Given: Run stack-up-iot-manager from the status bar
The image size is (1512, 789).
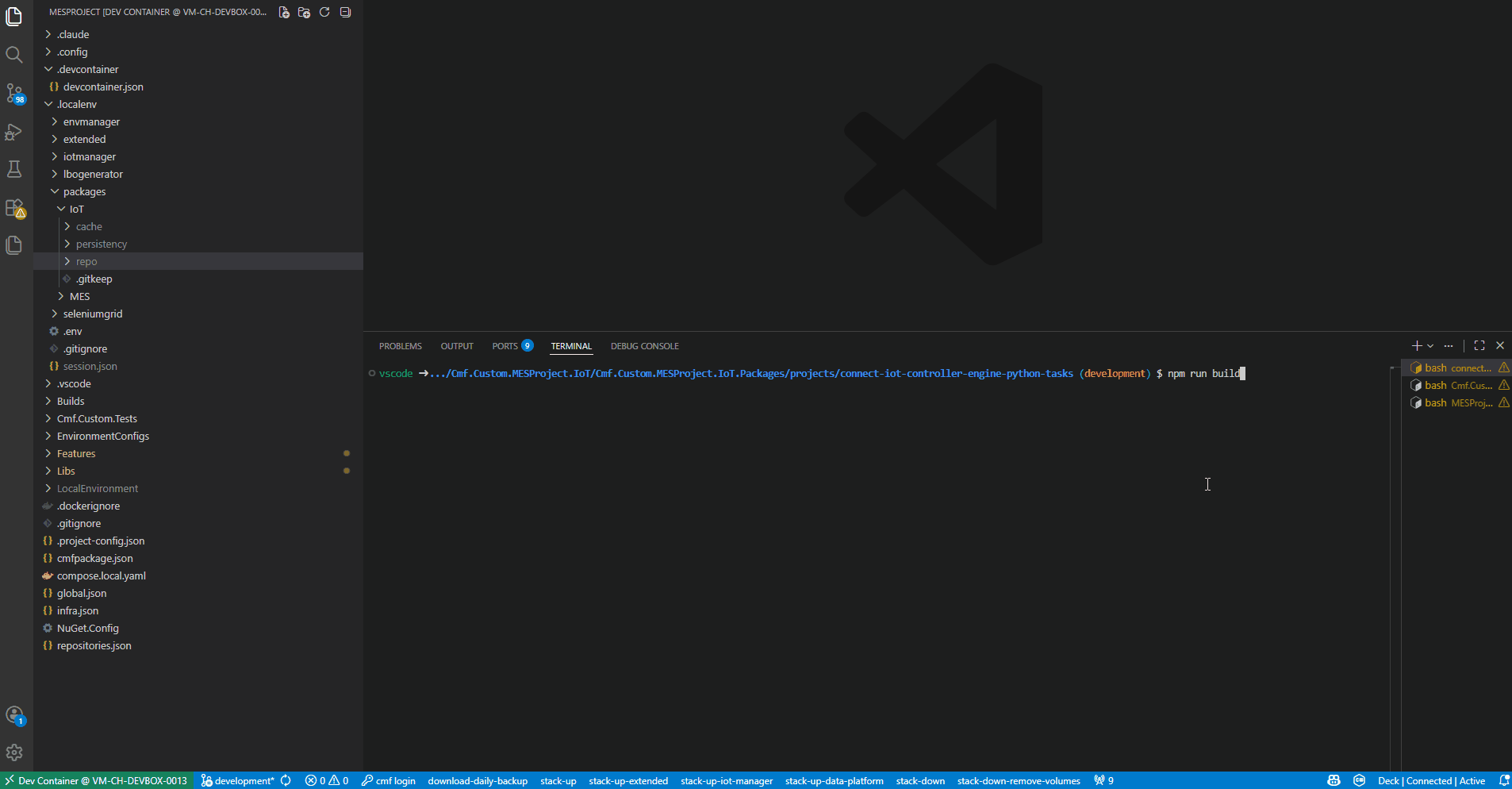Looking at the screenshot, I should click(726, 780).
